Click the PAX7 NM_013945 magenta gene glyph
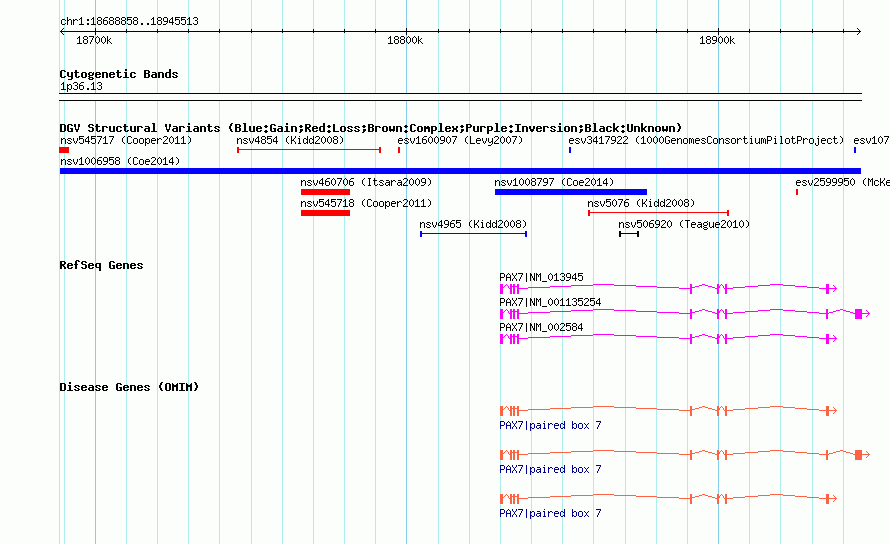This screenshot has height=544, width=890. coord(668,288)
